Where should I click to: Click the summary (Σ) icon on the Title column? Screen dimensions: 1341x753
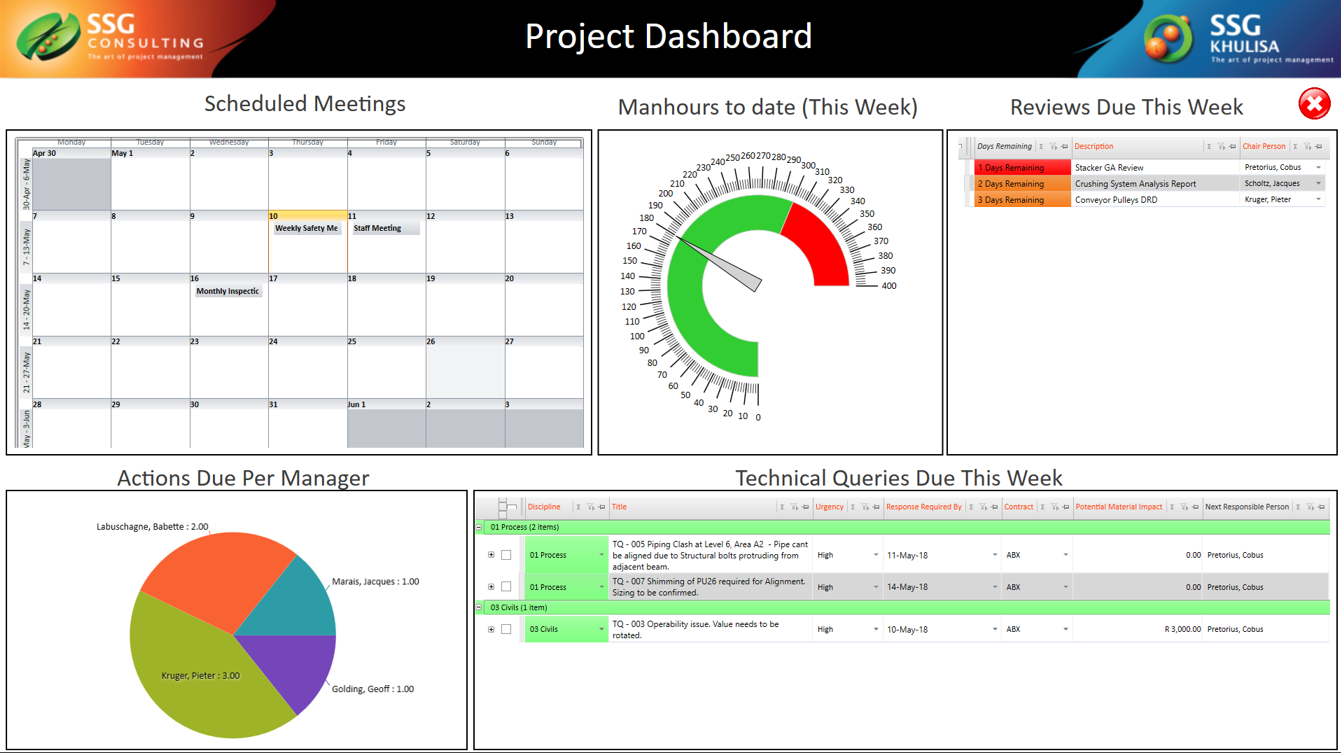coord(783,506)
